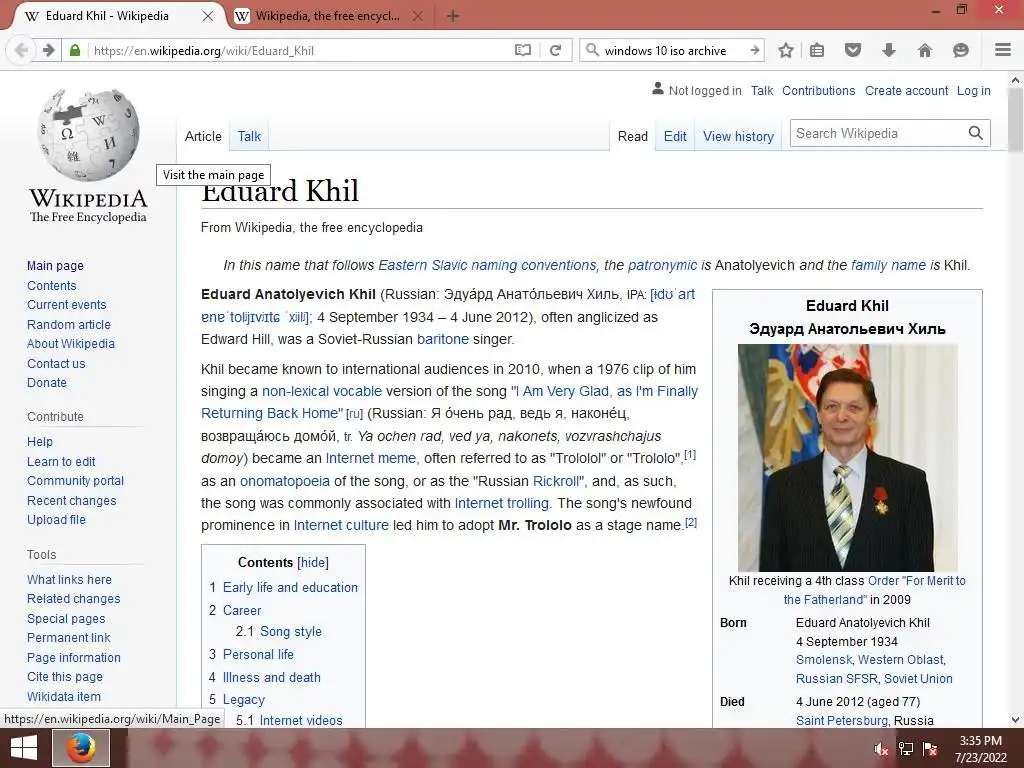Screen dimensions: 1024x768
Task: Open Cite this page link
Action: (x=65, y=677)
